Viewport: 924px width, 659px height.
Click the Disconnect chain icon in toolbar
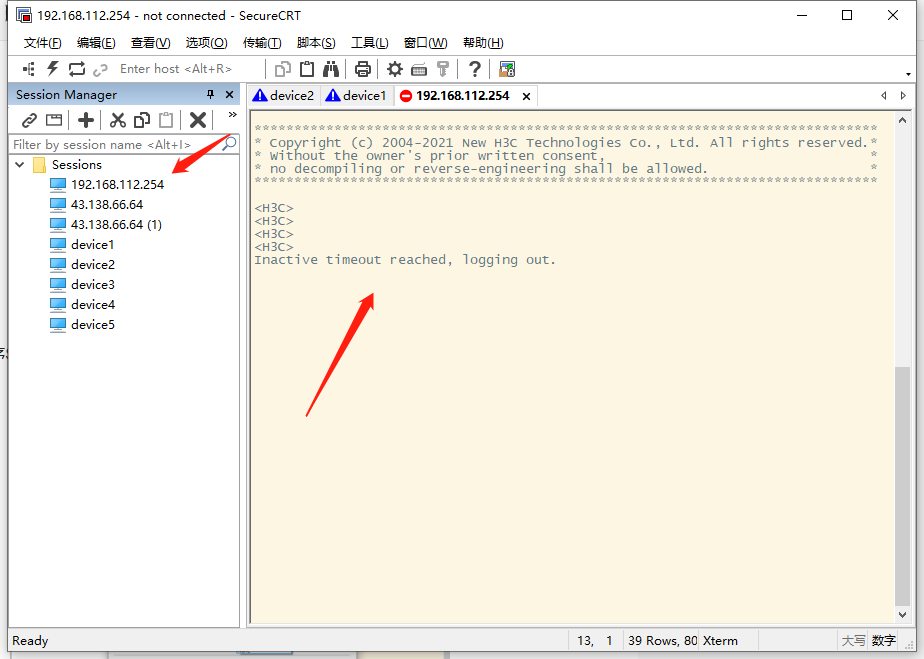100,70
